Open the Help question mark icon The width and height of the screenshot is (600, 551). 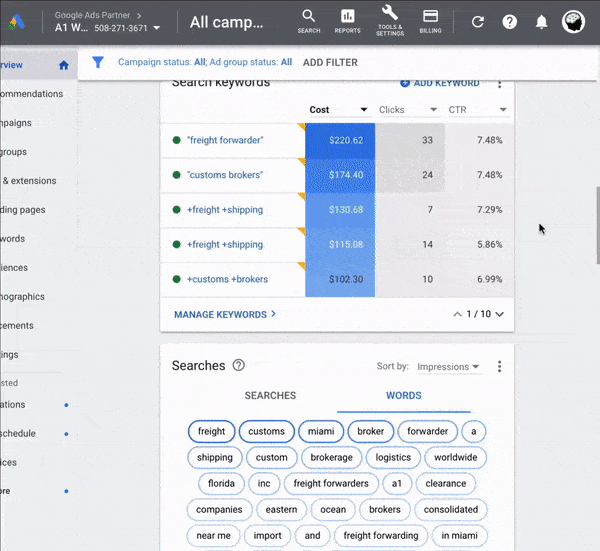(509, 22)
